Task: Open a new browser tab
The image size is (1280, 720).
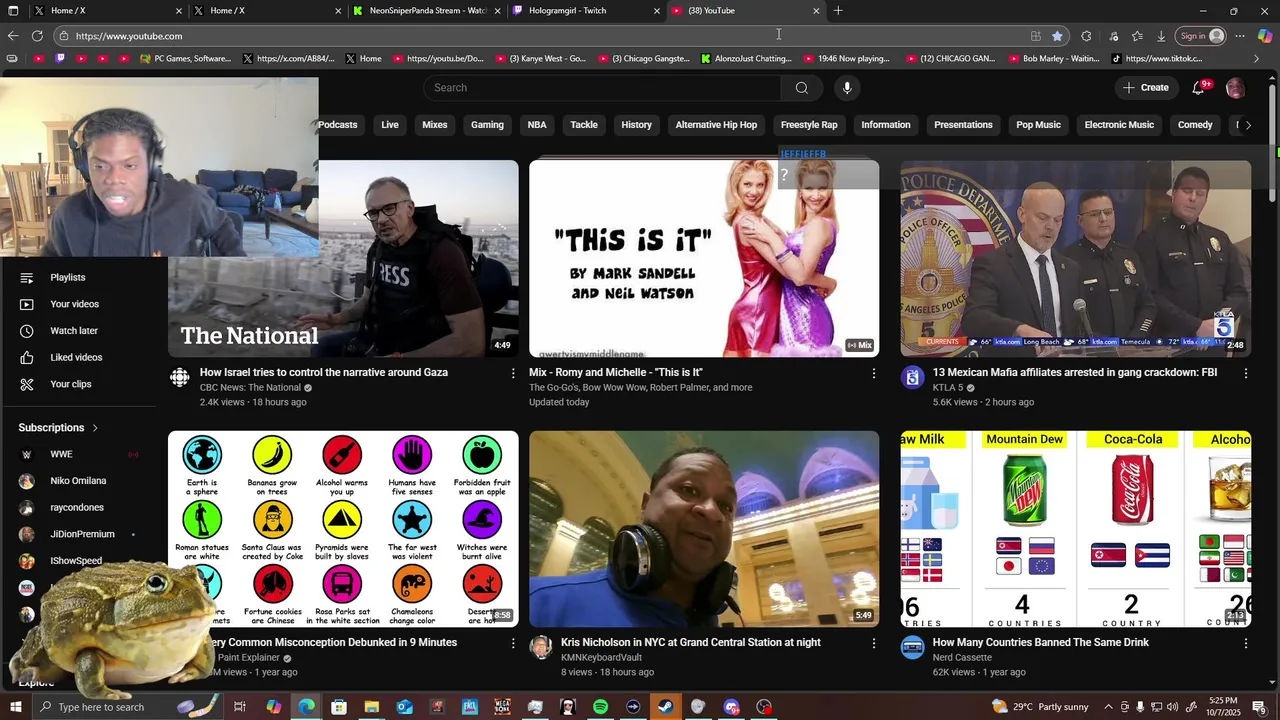Action: click(x=838, y=11)
